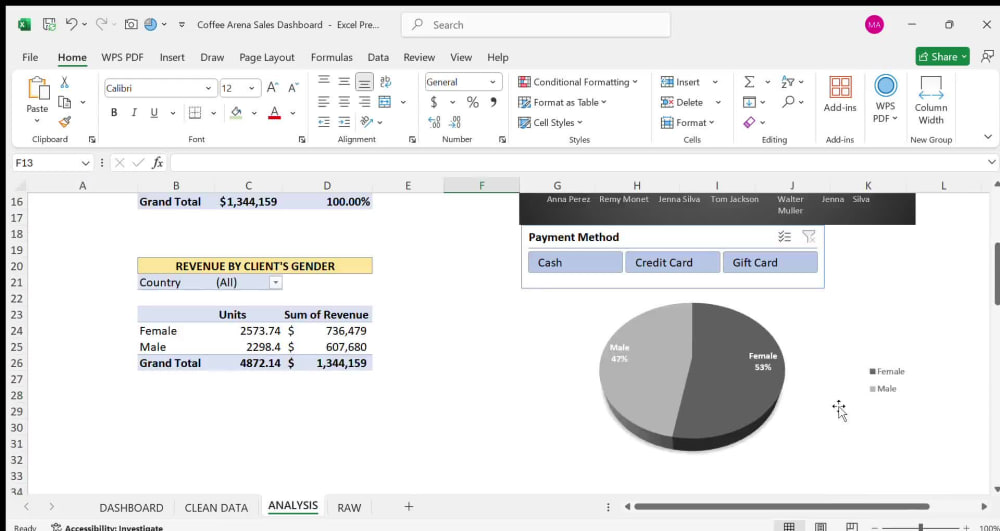1000x531 pixels.
Task: Apply cell borders icon
Action: tap(195, 113)
